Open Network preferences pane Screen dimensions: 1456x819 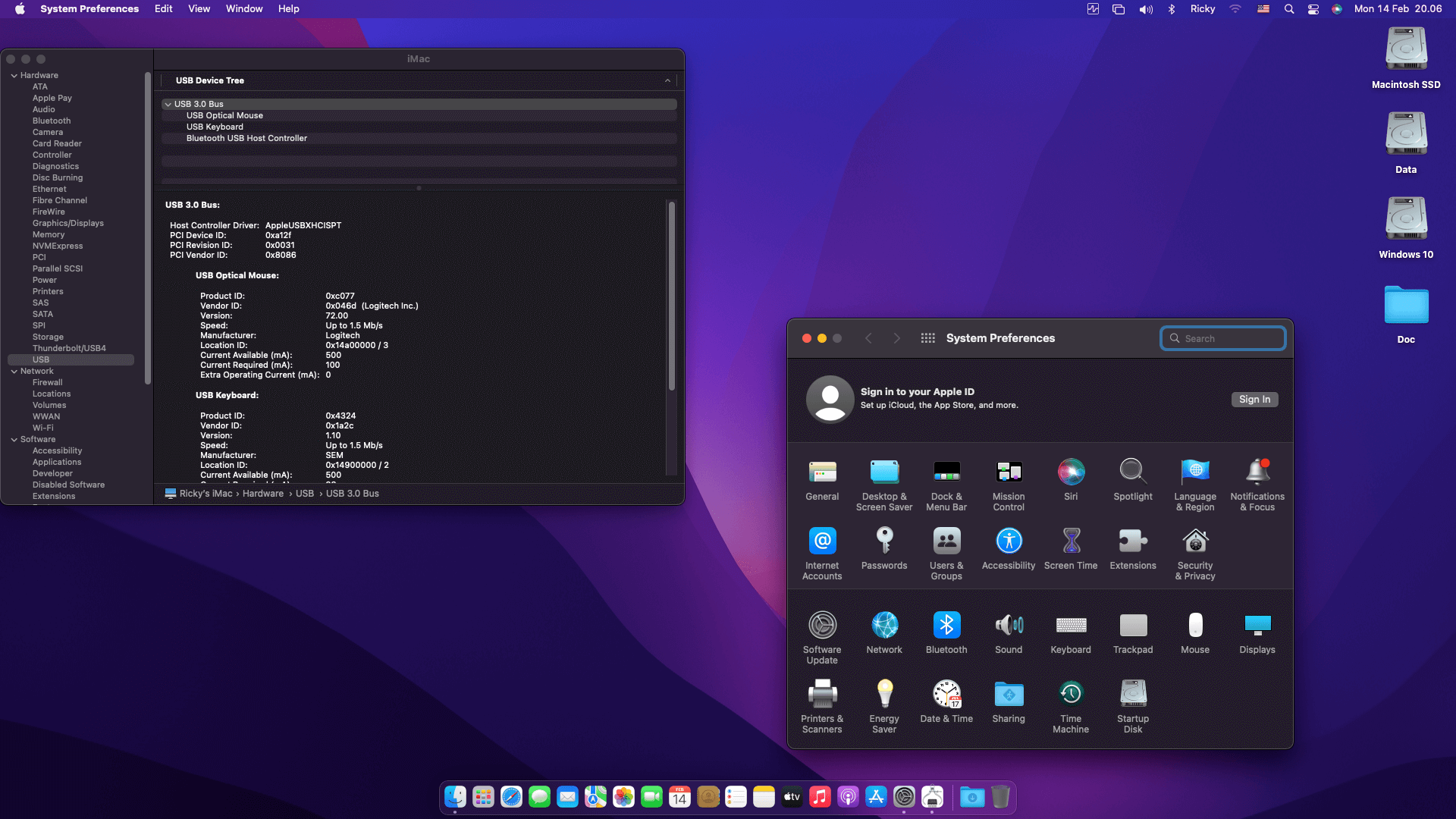click(884, 633)
